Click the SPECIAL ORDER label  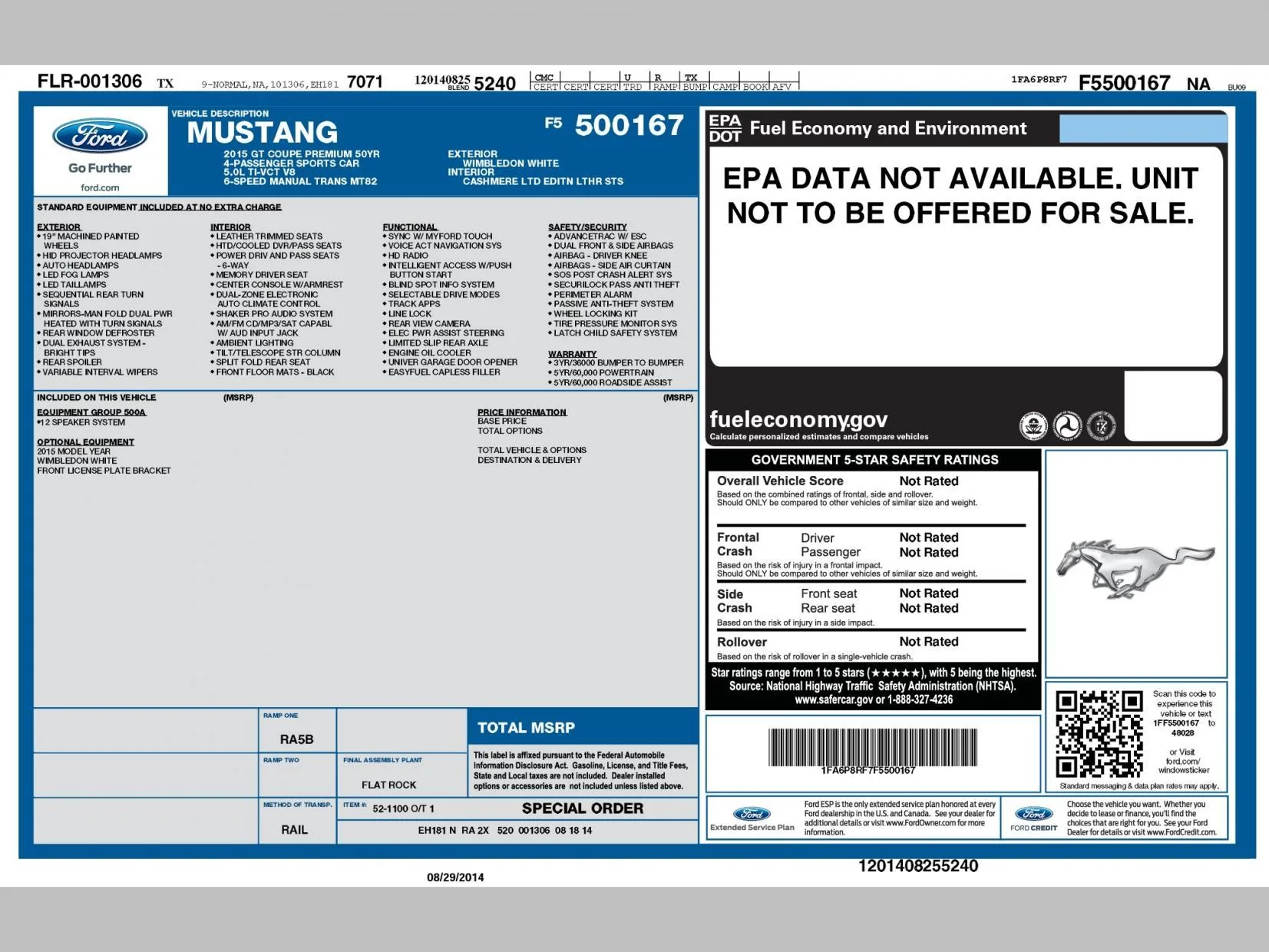tap(583, 808)
